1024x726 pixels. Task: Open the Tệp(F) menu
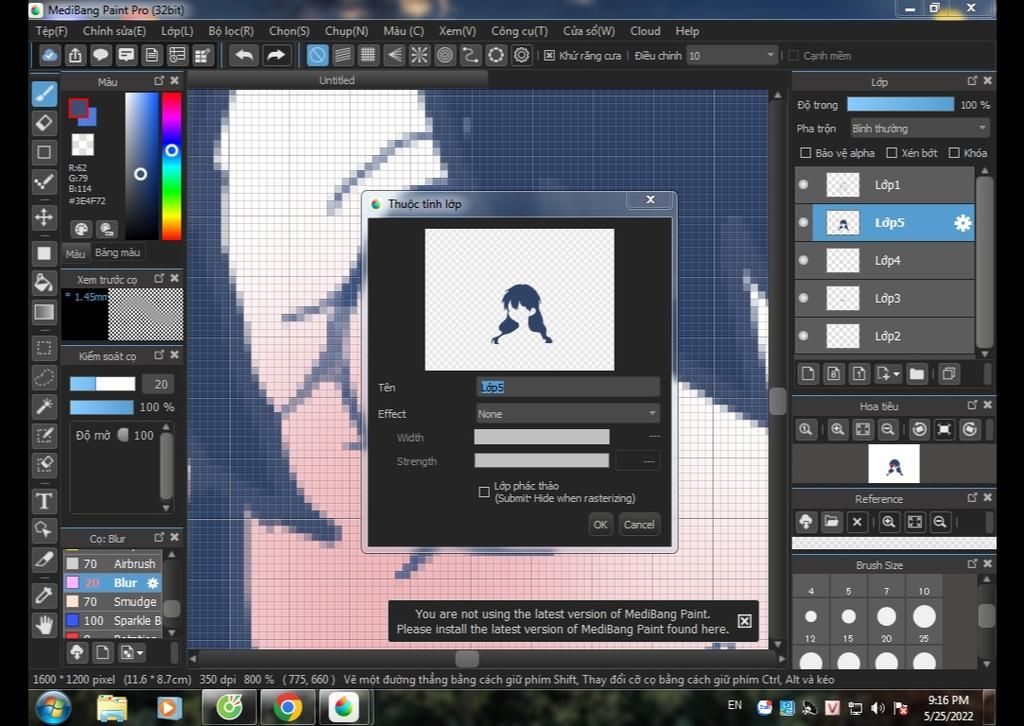tap(52, 31)
